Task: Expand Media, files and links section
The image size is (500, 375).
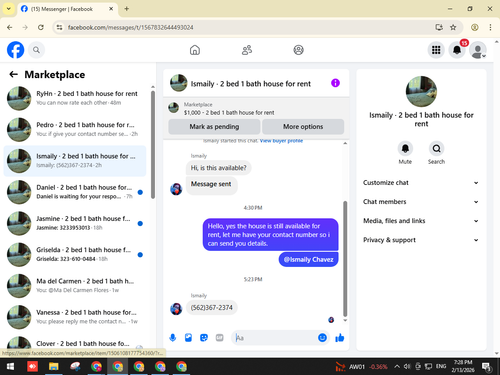Action: [421, 221]
